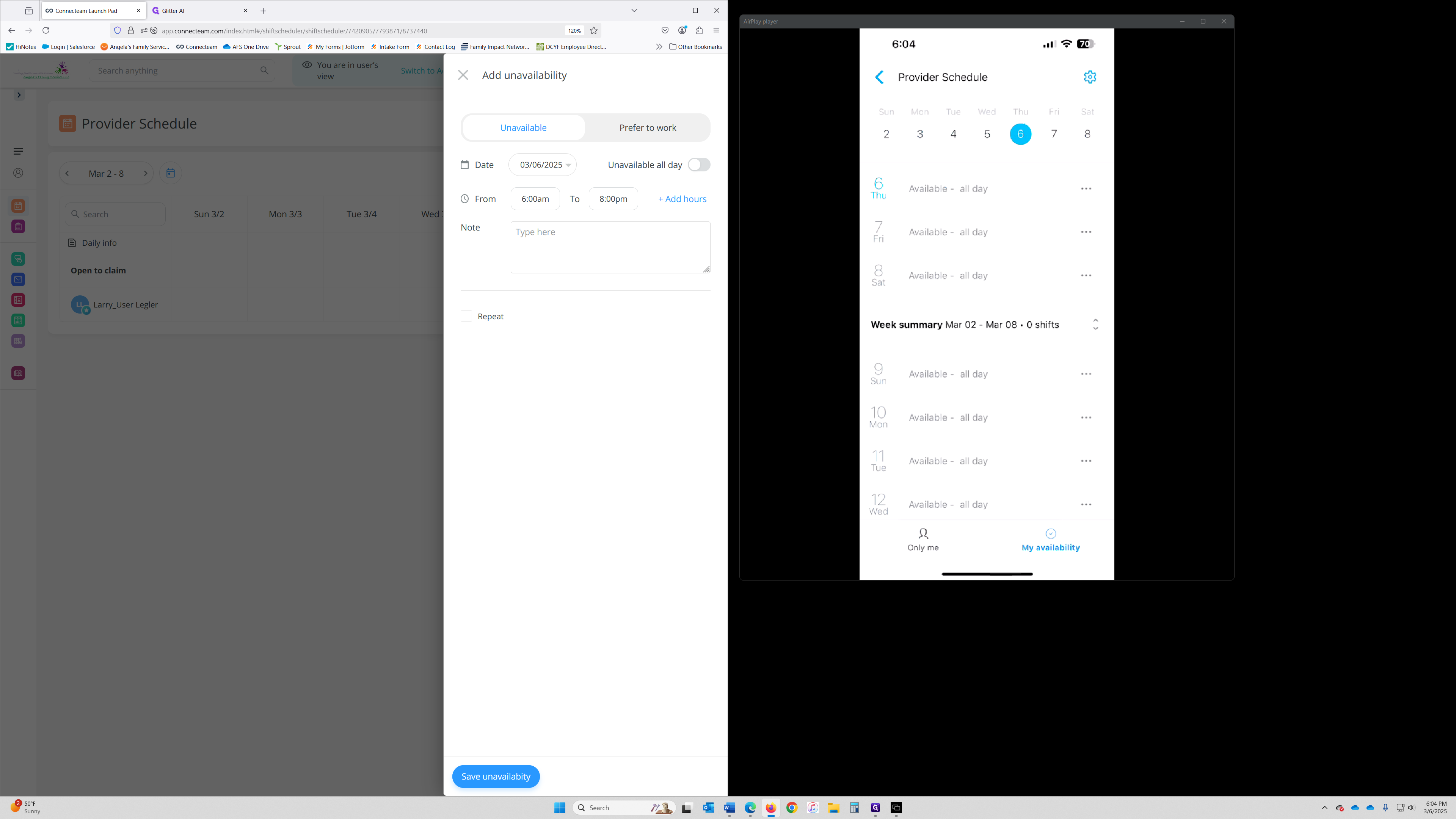Viewport: 1456px width, 819px height.
Task: Switch to My availability tab
Action: (1050, 540)
